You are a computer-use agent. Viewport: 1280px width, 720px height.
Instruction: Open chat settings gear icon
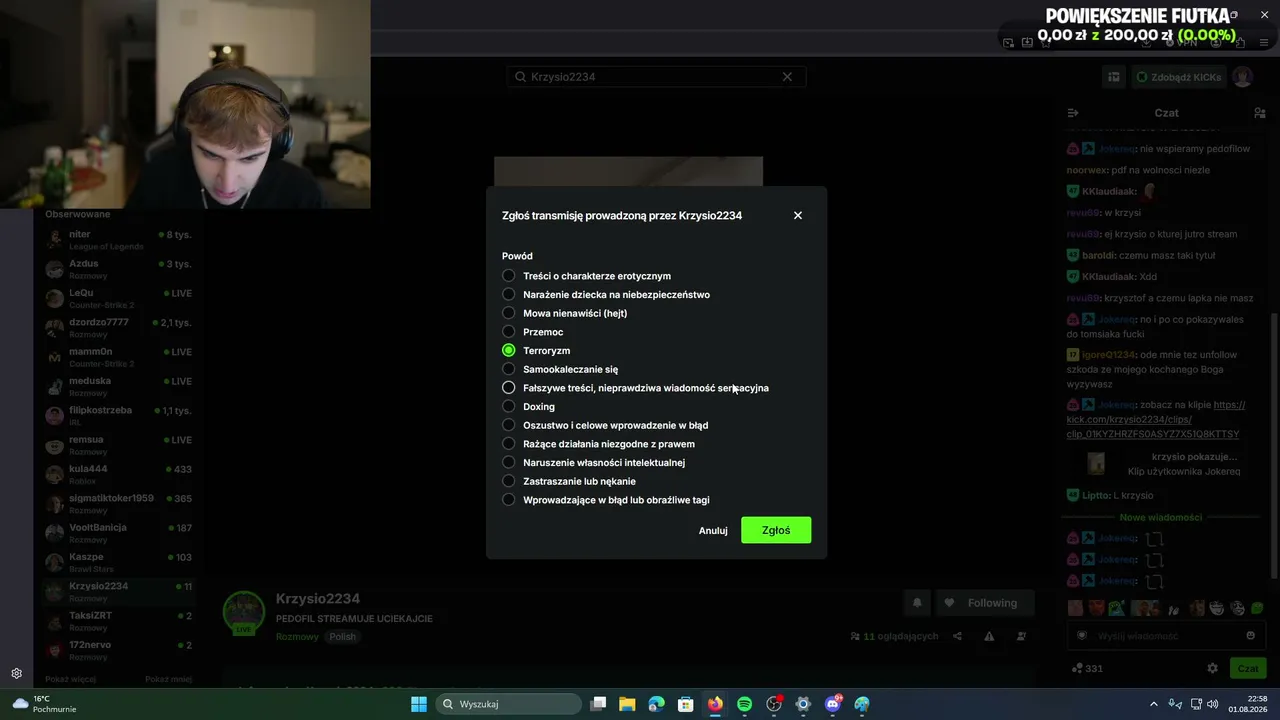(1212, 668)
